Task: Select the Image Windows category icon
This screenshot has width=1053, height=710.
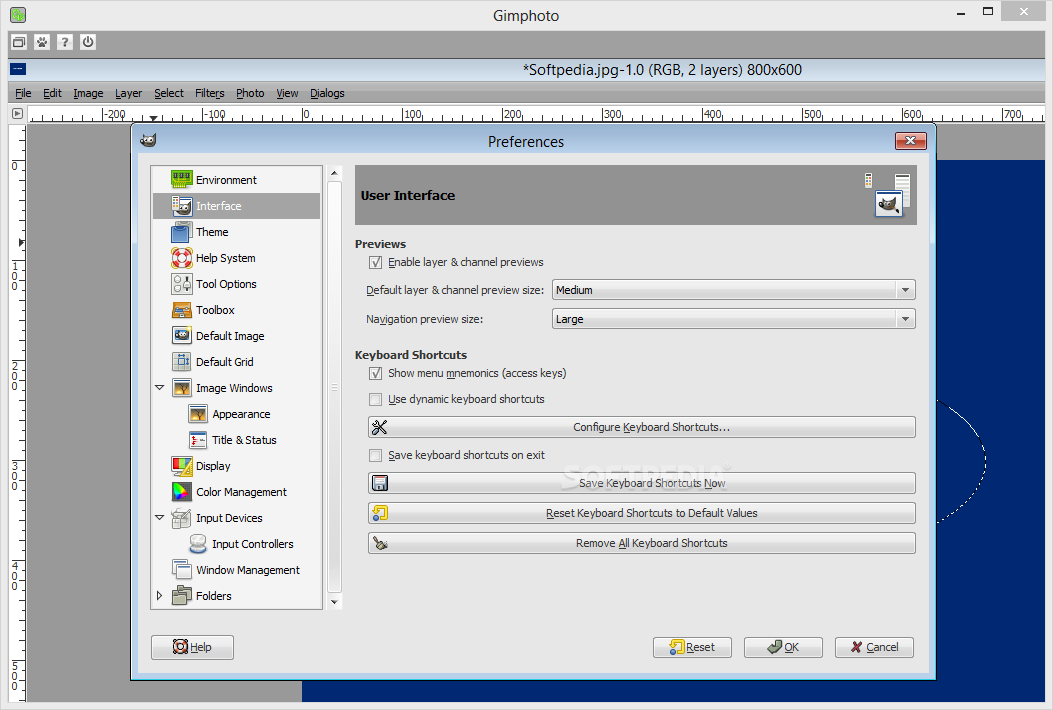Action: [x=182, y=388]
